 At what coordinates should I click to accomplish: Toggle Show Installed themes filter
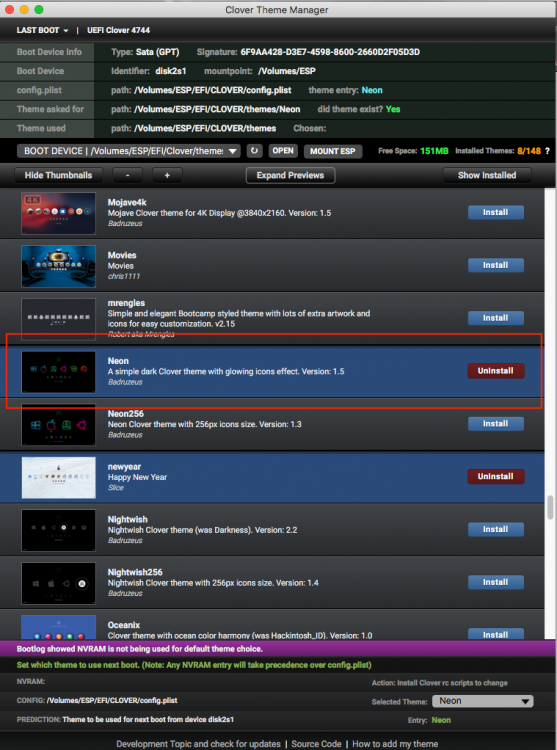(x=487, y=176)
